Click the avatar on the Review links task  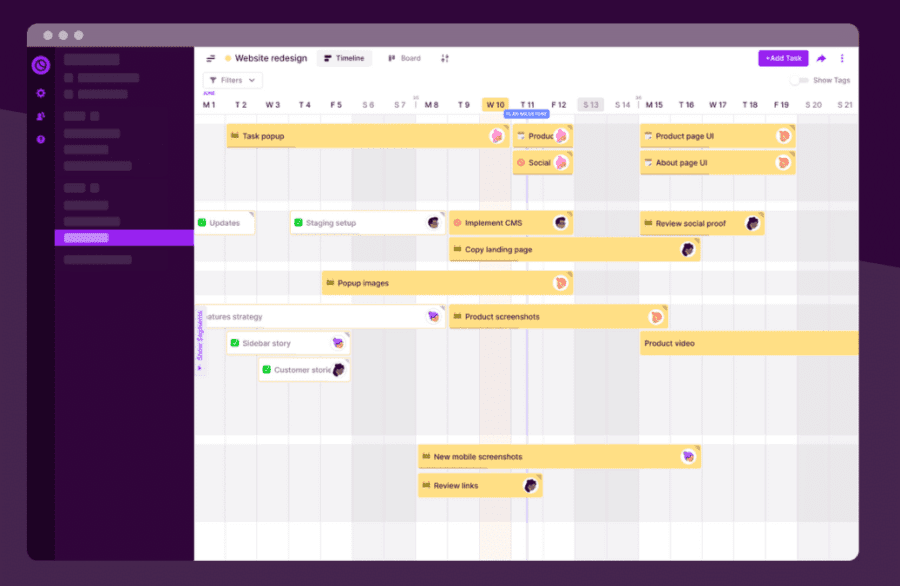[x=531, y=485]
